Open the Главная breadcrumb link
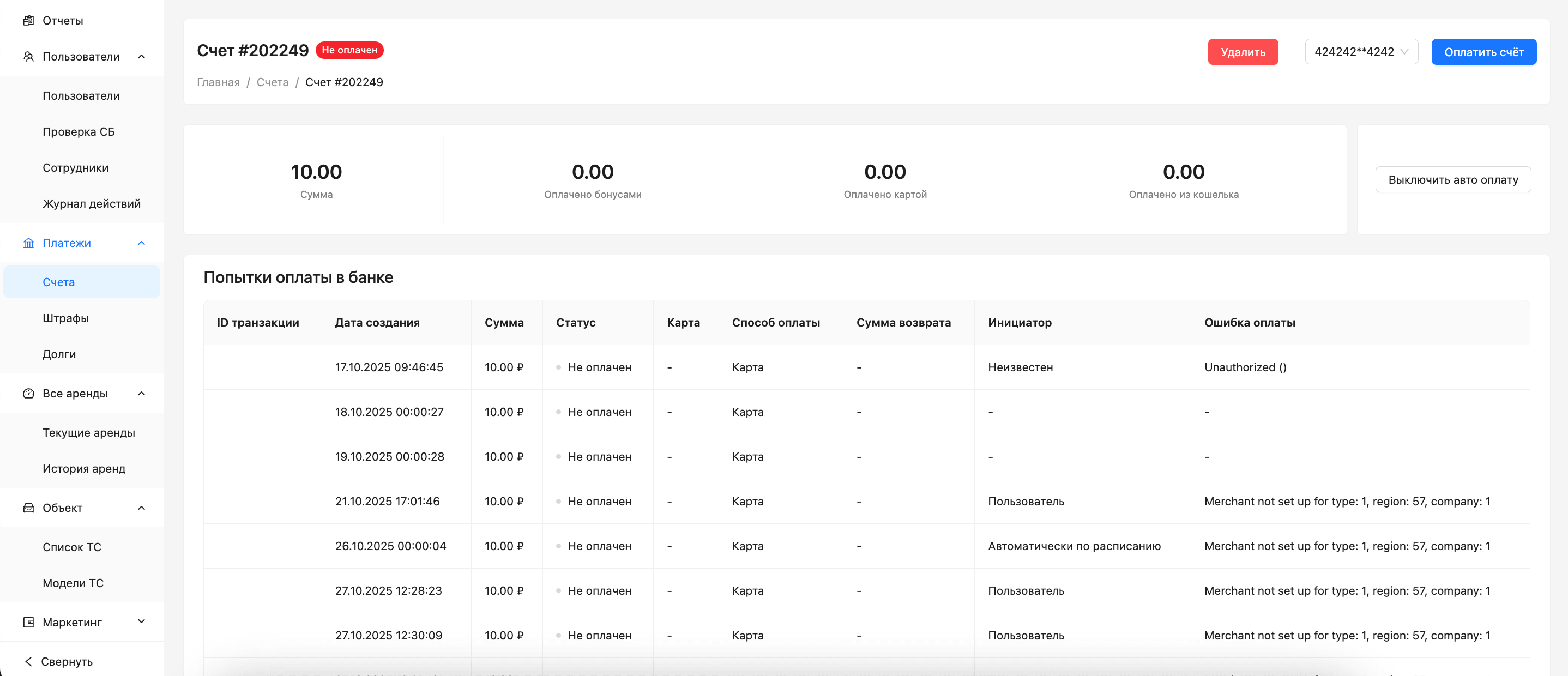Viewport: 1568px width, 676px height. click(218, 82)
